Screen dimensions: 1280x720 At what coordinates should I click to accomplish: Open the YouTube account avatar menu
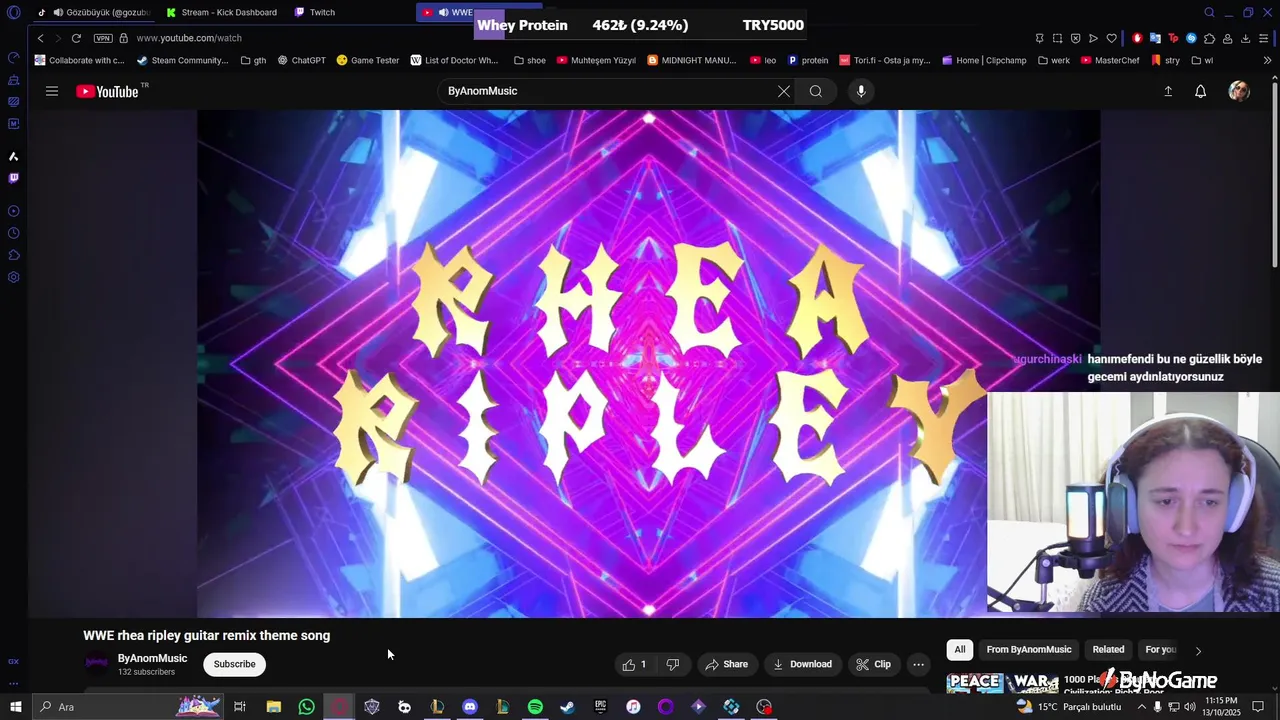[1239, 91]
